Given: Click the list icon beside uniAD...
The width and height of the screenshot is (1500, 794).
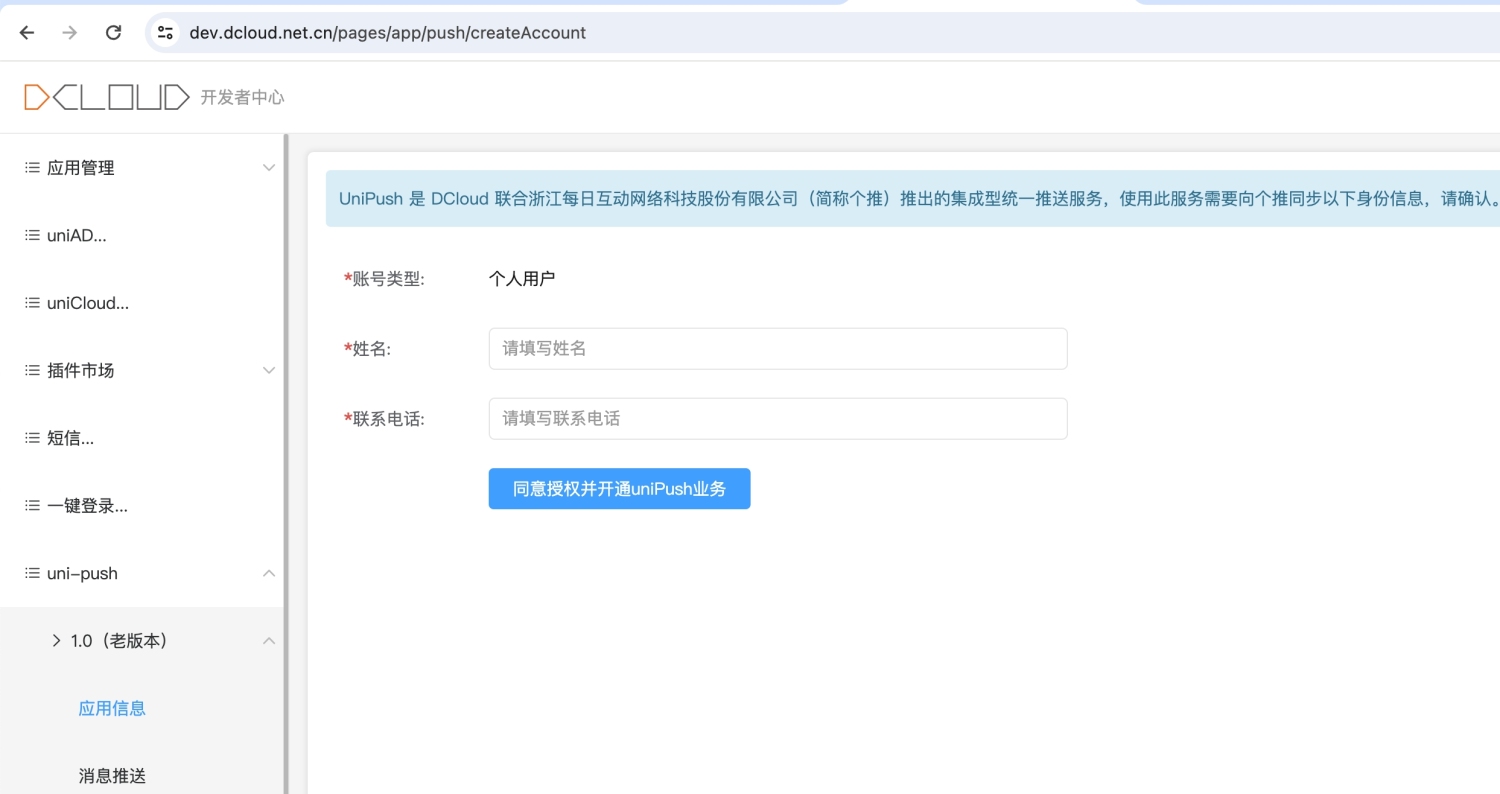Looking at the screenshot, I should [x=32, y=236].
